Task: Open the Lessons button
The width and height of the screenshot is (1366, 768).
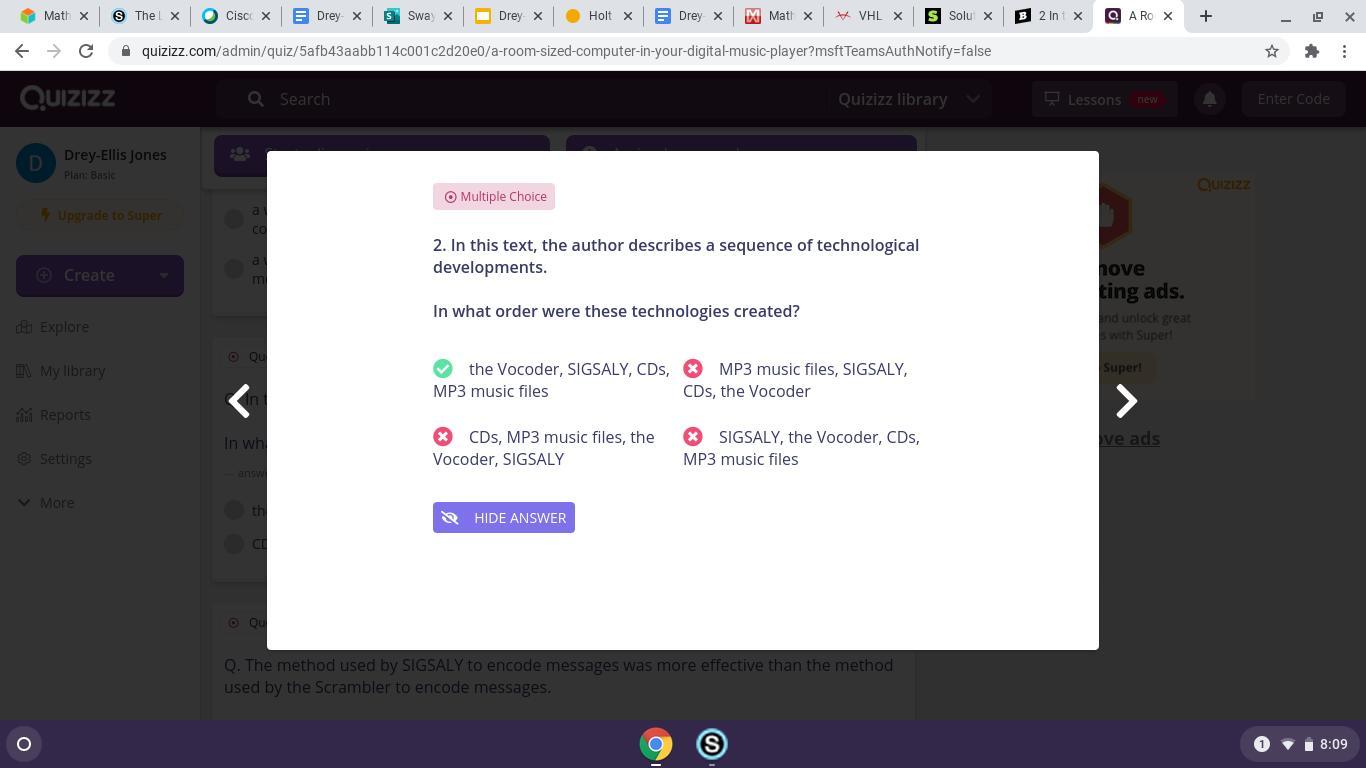Action: [x=1104, y=99]
